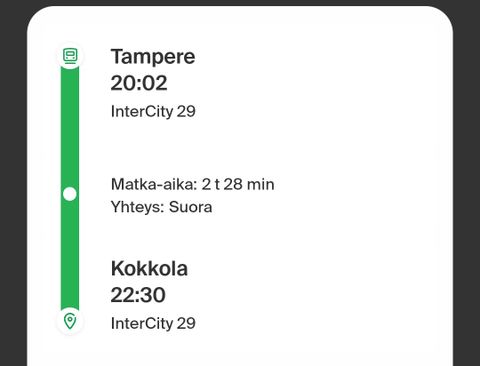Click the 22:30 arrival time
This screenshot has height=366, width=480.
[138, 295]
